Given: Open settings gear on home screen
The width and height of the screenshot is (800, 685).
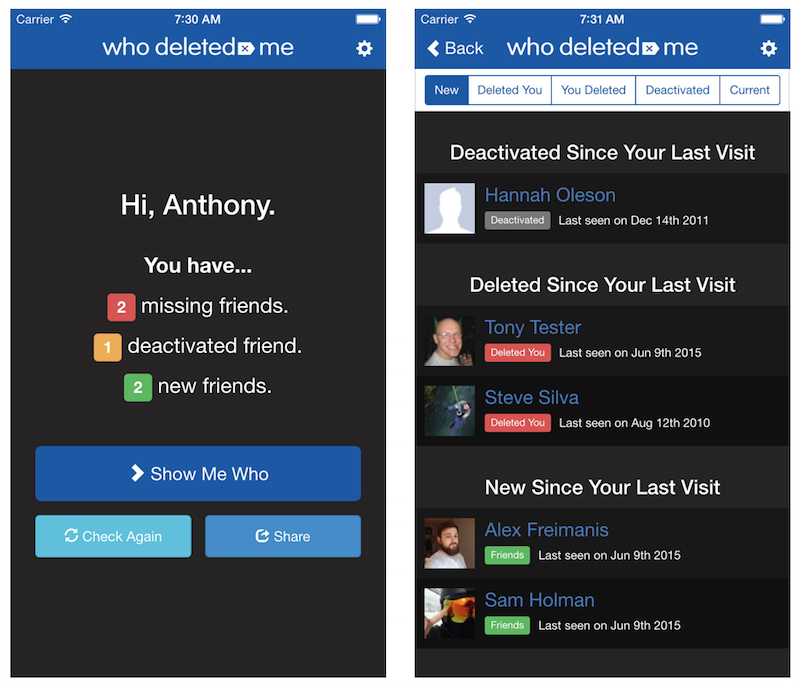Looking at the screenshot, I should pos(364,49).
